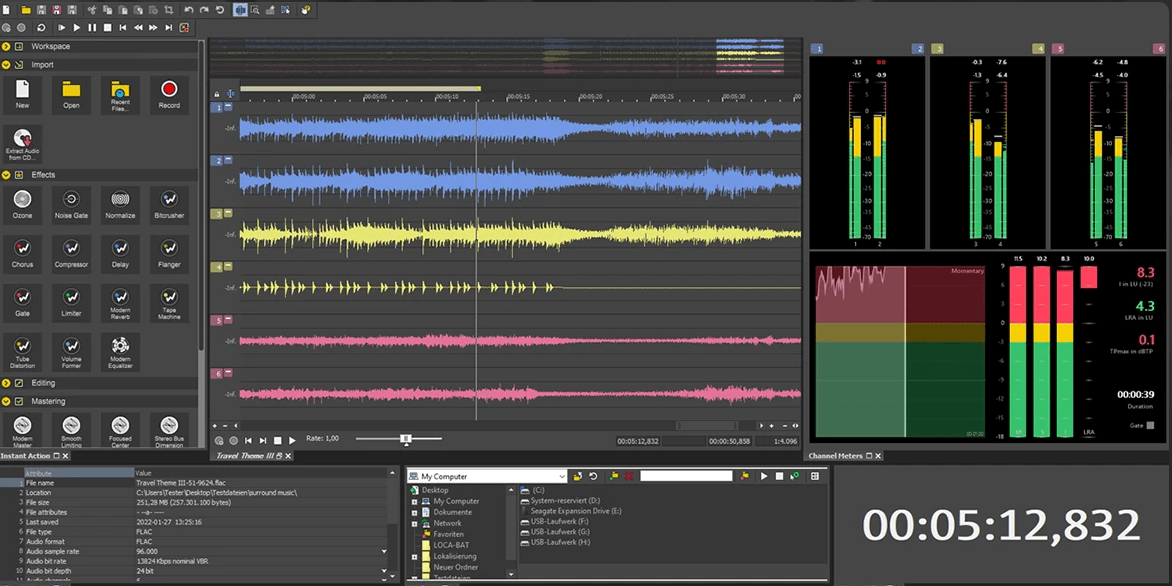Click the file explorer search input field
This screenshot has width=1172, height=586.
(686, 475)
